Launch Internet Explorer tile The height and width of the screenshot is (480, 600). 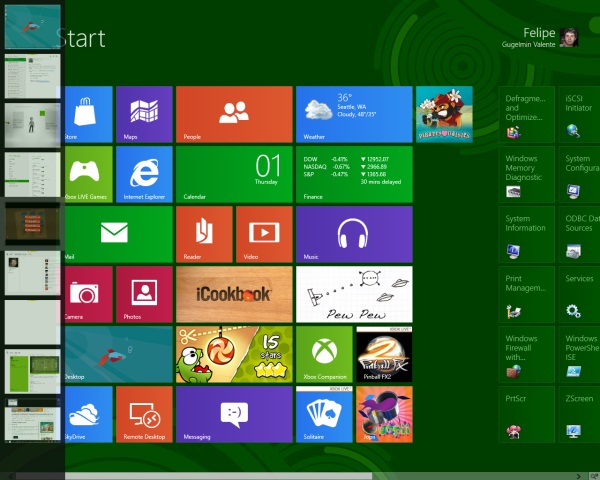coord(144,174)
